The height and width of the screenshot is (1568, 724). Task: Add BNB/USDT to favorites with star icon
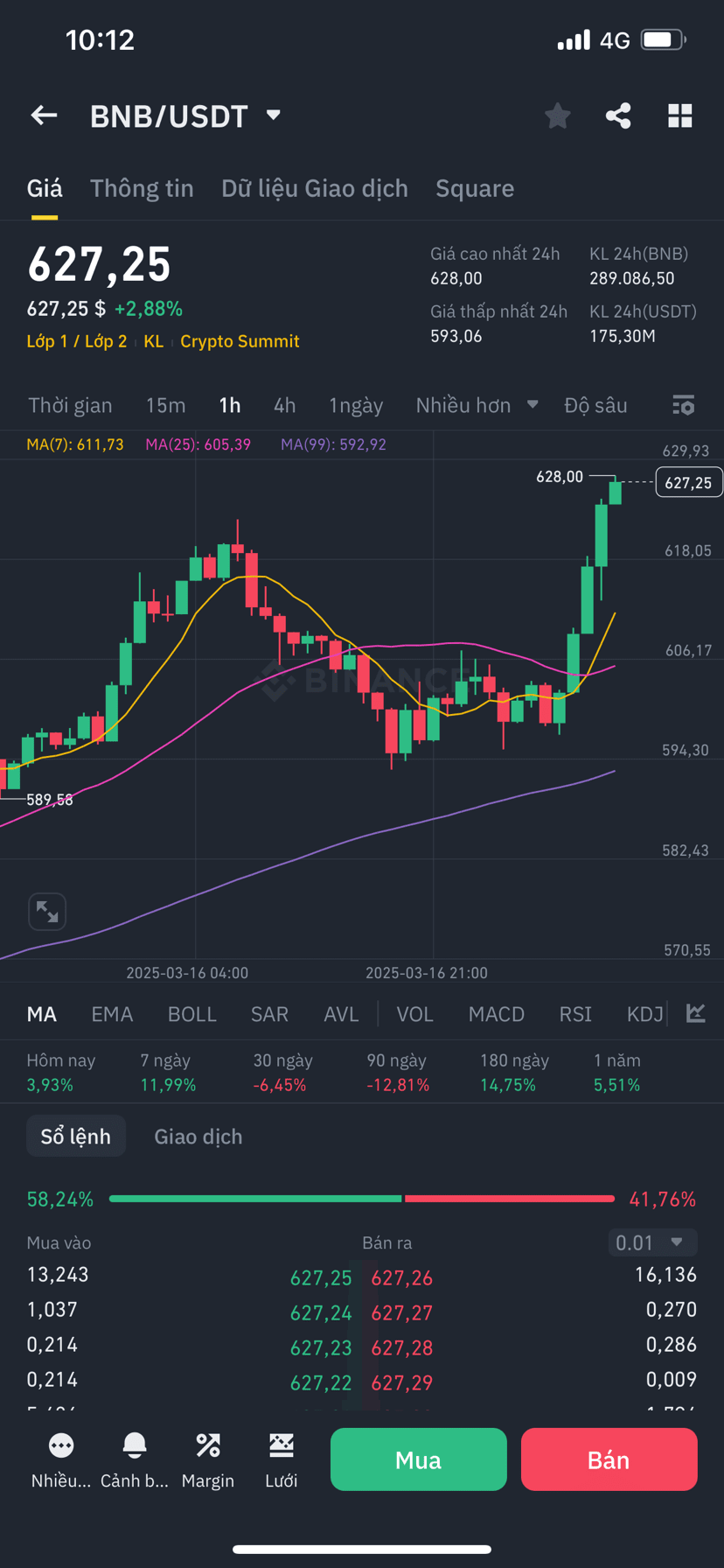point(557,115)
